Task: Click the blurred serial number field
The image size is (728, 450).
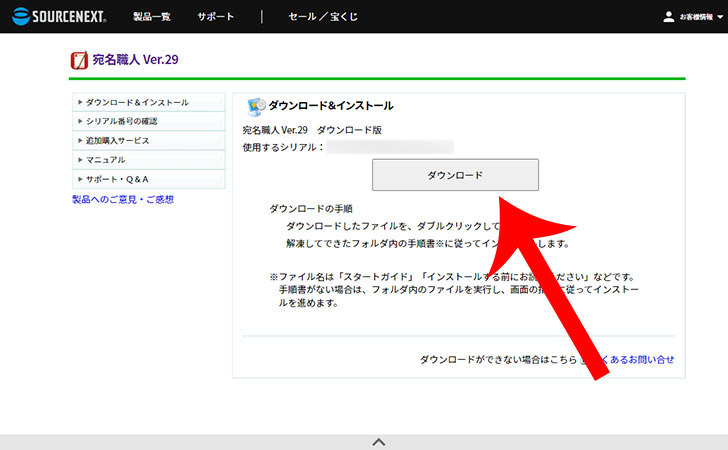Action: tap(390, 147)
